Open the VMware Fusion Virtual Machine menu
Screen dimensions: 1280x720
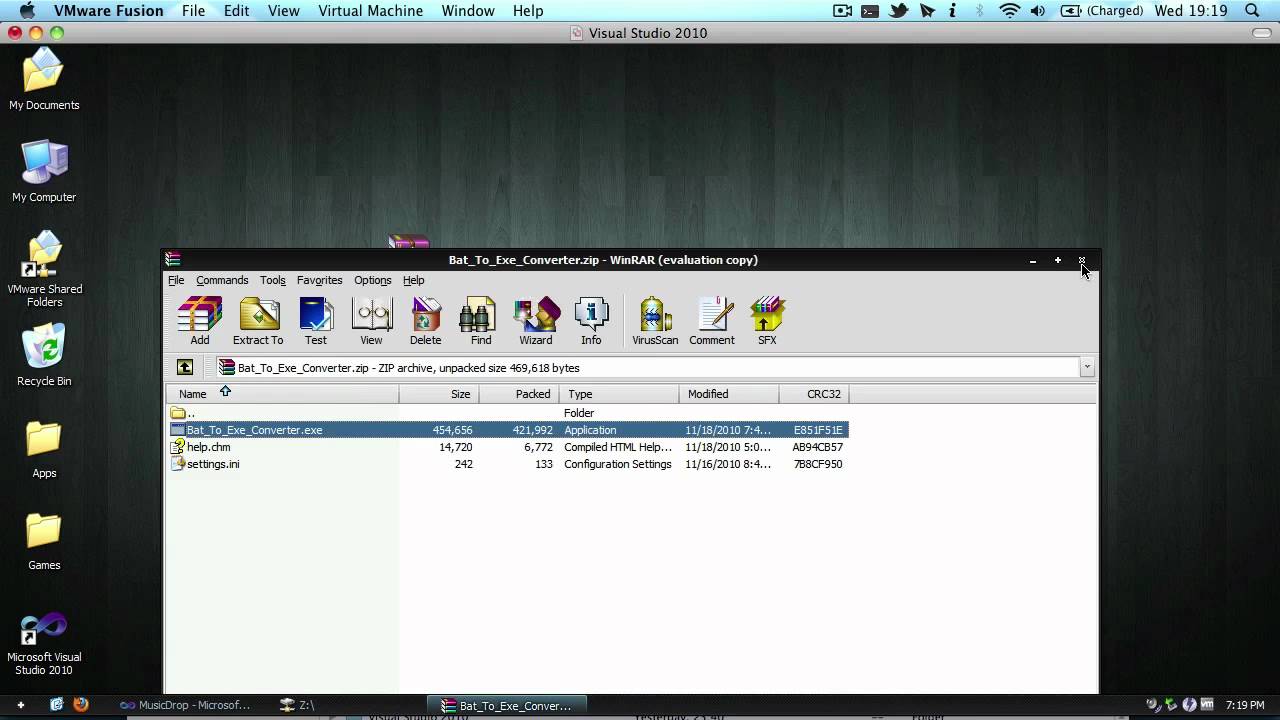pyautogui.click(x=371, y=11)
